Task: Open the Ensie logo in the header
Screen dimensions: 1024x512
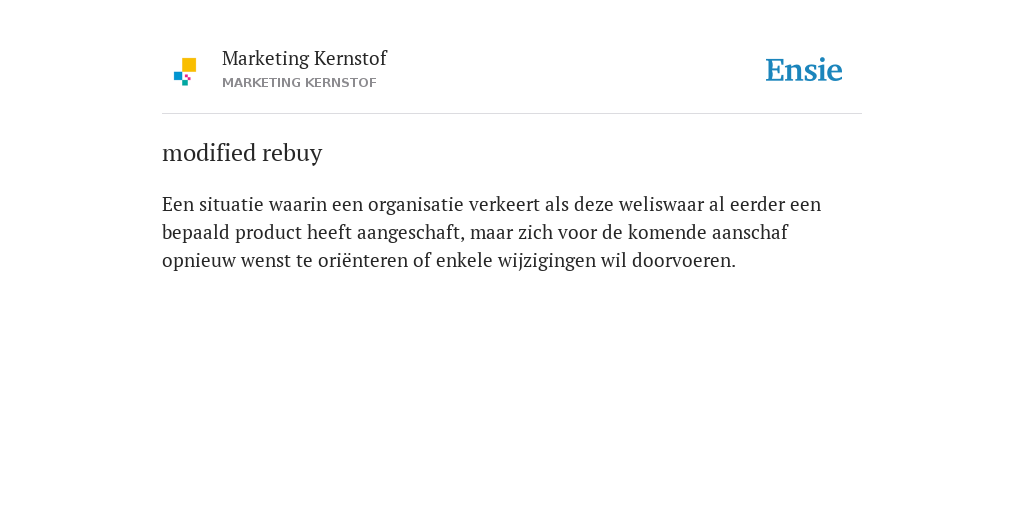Action: pos(804,71)
